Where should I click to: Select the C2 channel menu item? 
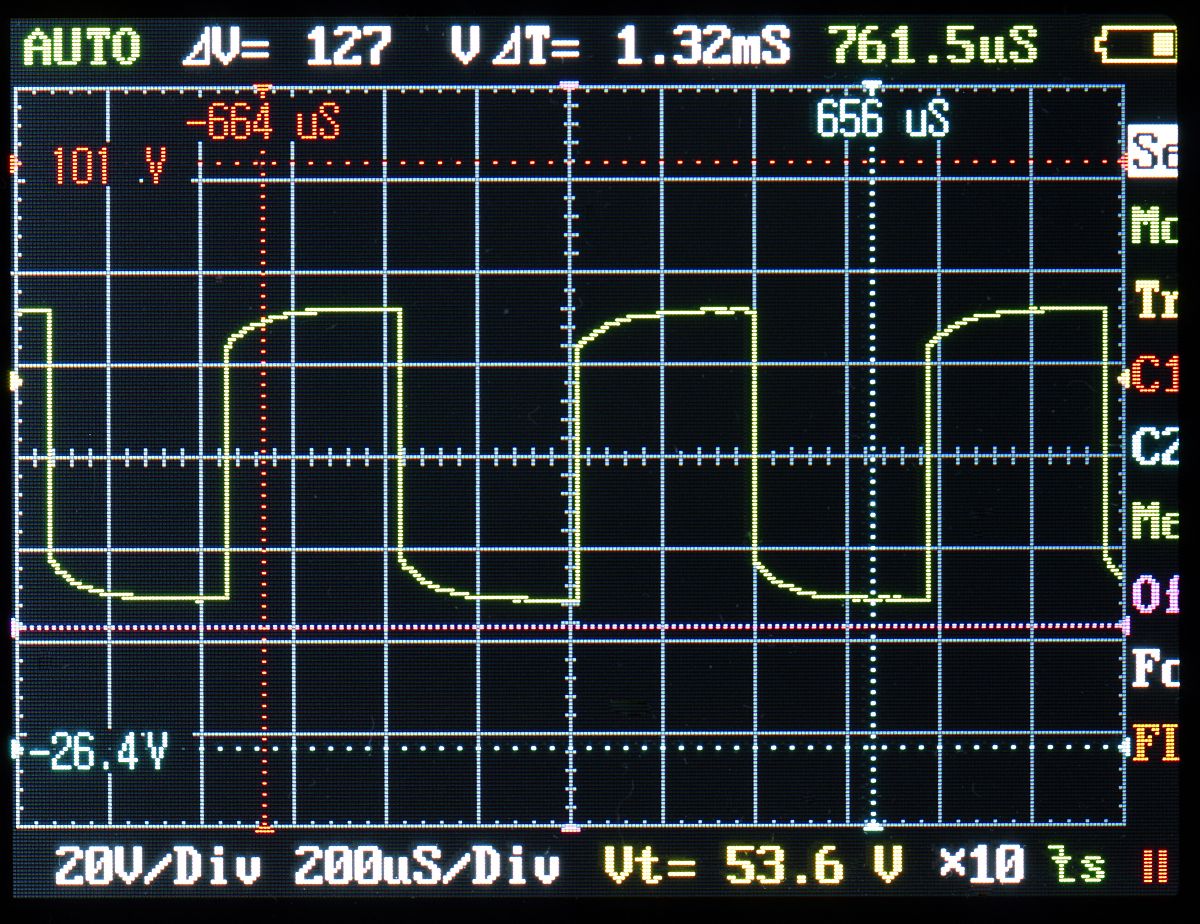1154,447
